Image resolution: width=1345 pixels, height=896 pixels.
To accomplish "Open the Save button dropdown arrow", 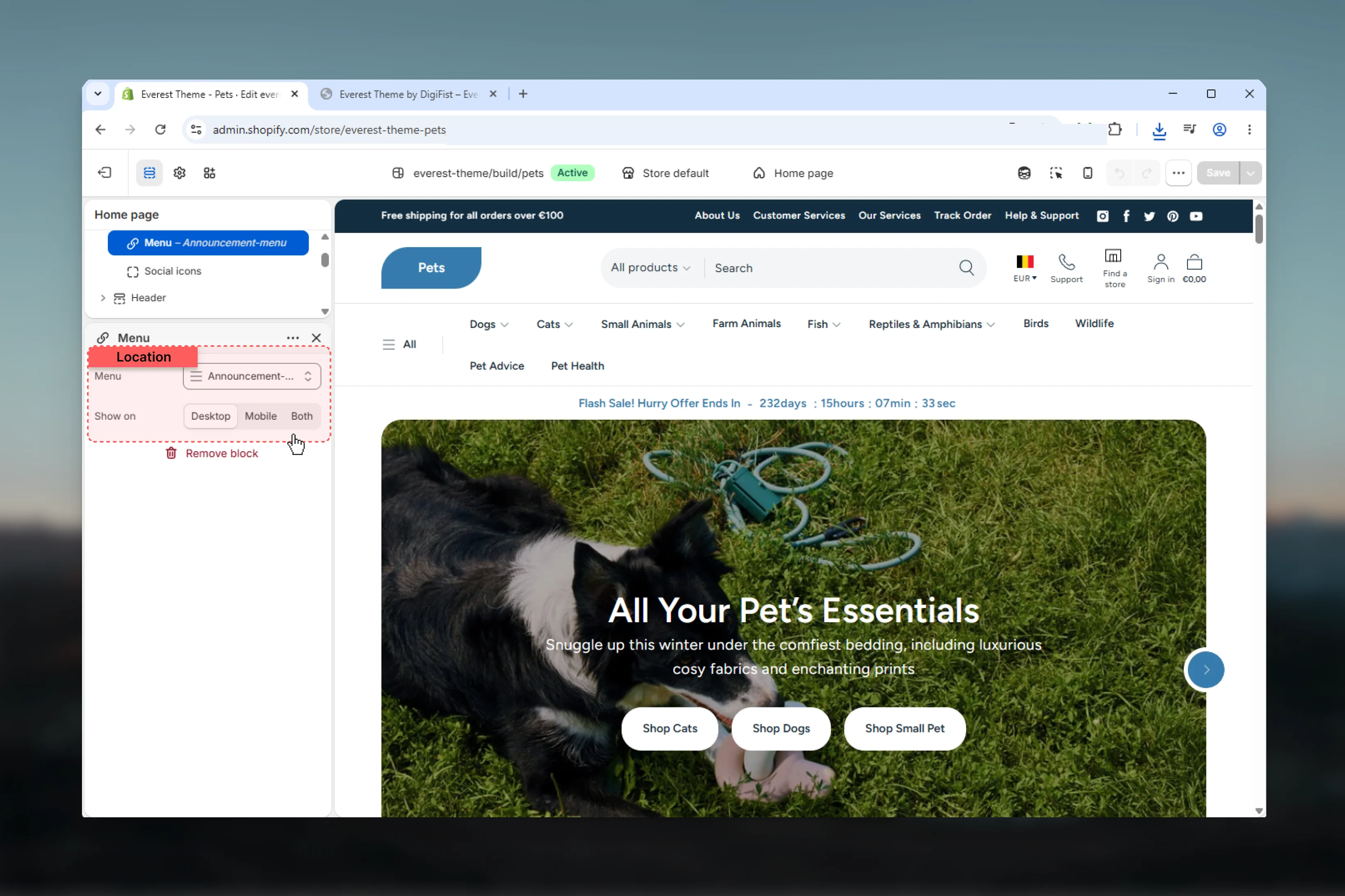I will (x=1250, y=173).
